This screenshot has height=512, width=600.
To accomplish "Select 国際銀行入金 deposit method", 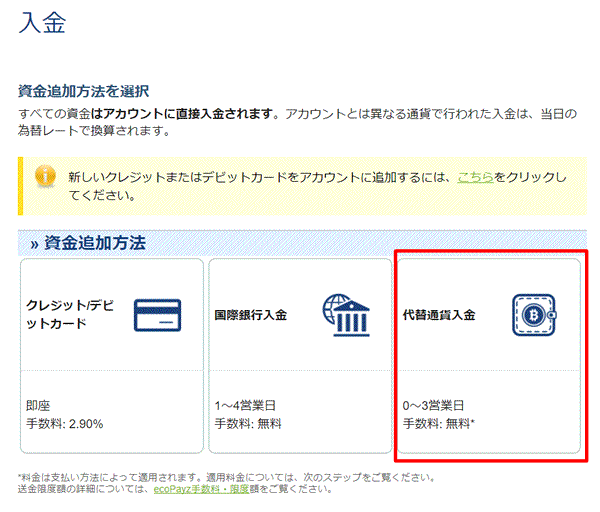I will click(x=300, y=356).
